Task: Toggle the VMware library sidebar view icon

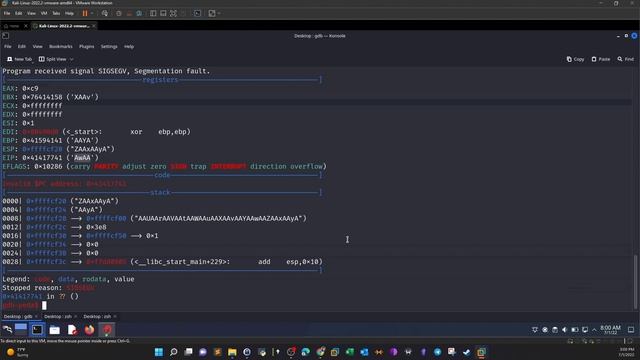Action: 153,13
